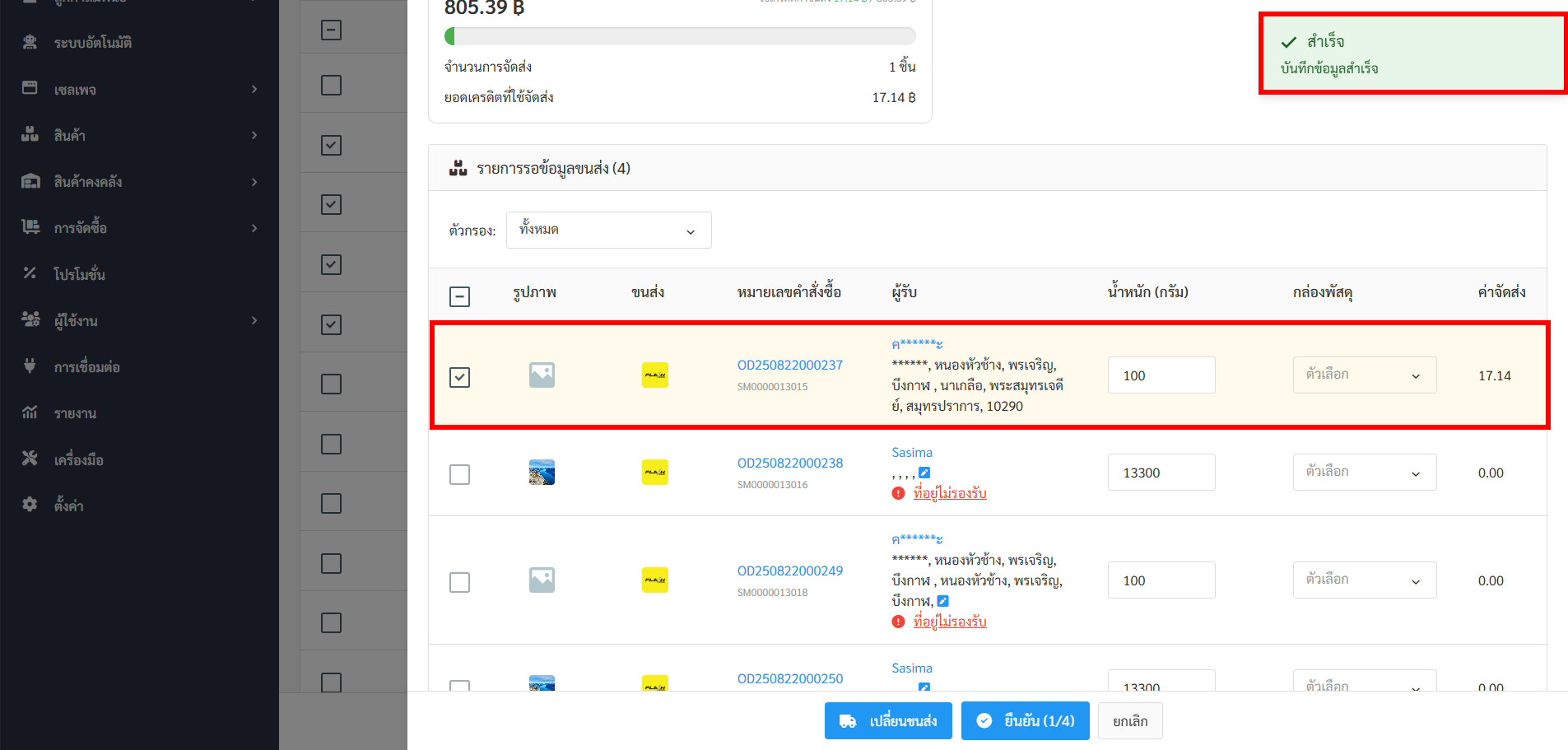Click the shipment credit progress bar
This screenshot has height=750, width=1568.
pyautogui.click(x=680, y=36)
